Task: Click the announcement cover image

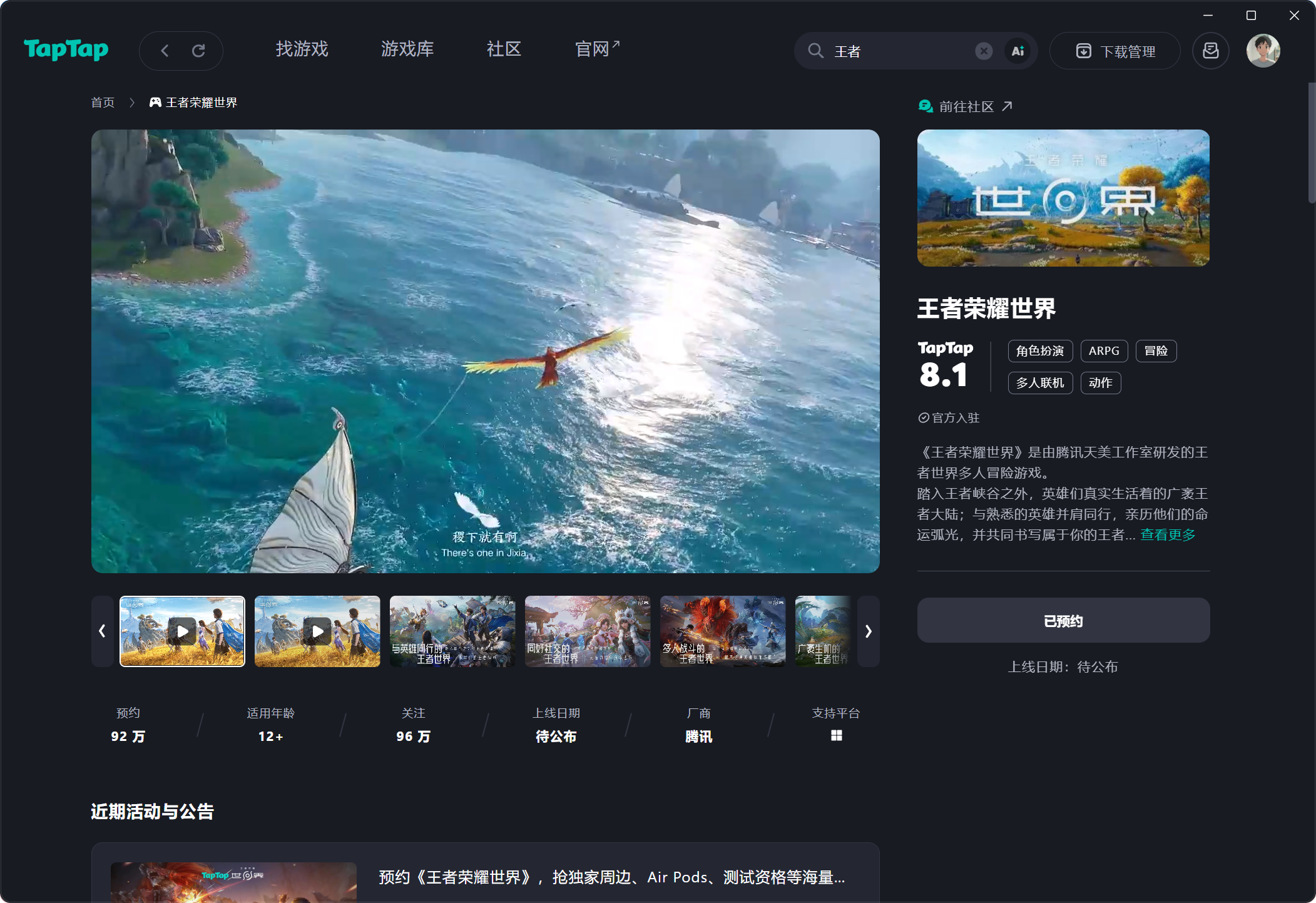Action: 233,882
